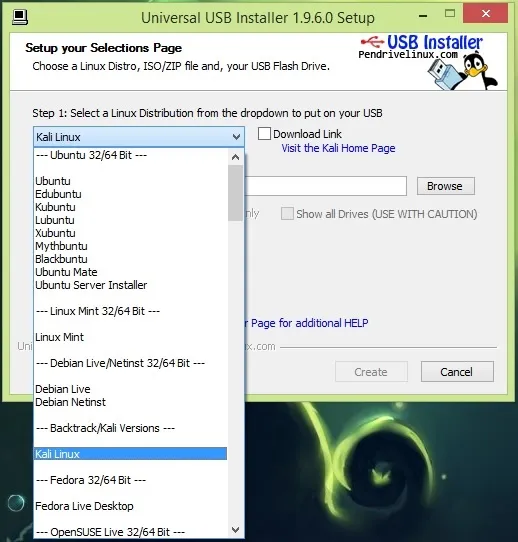Image resolution: width=518 pixels, height=542 pixels.
Task: Click the Cancel button
Action: 457,372
